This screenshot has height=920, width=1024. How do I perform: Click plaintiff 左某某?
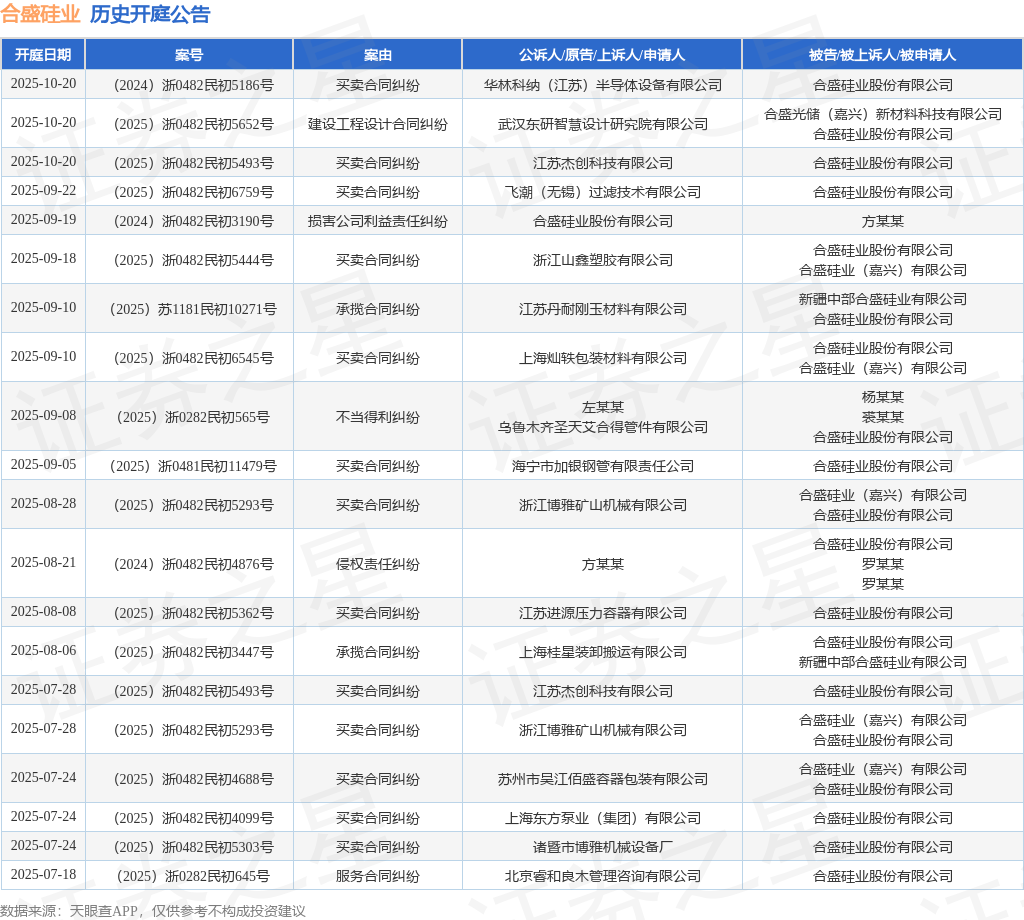tap(602, 407)
